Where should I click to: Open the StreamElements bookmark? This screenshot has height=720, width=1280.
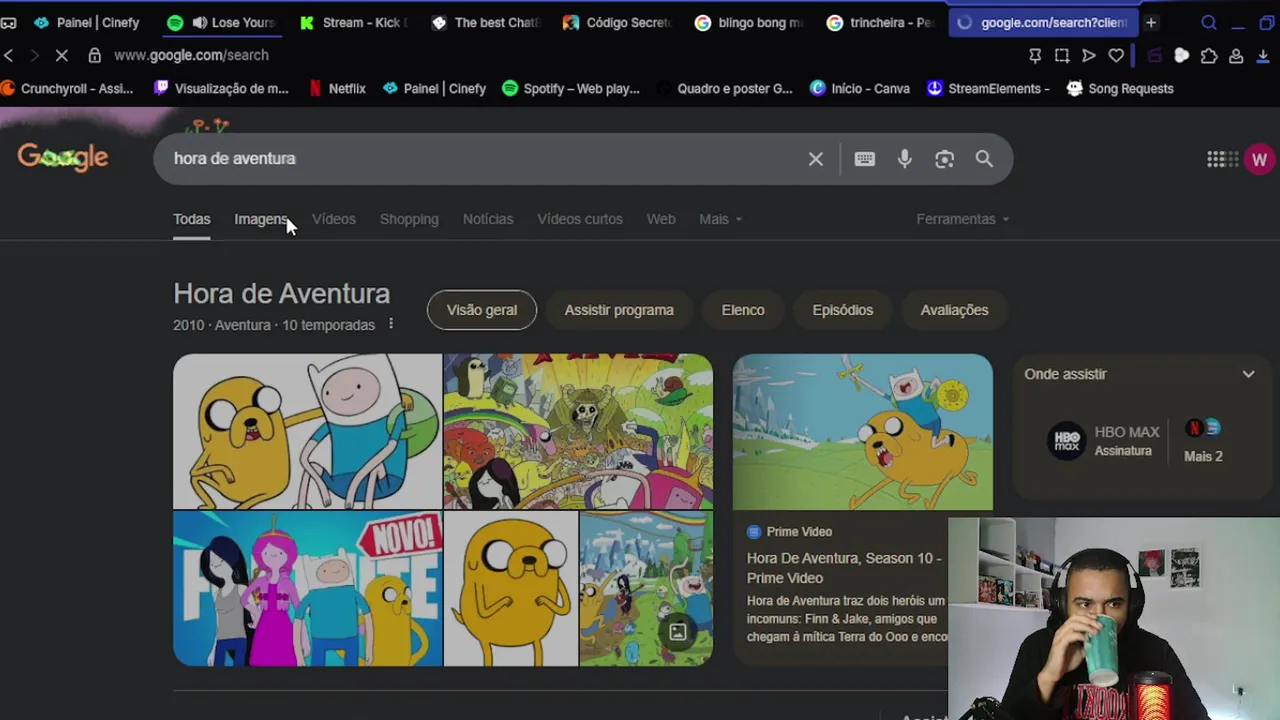click(988, 88)
